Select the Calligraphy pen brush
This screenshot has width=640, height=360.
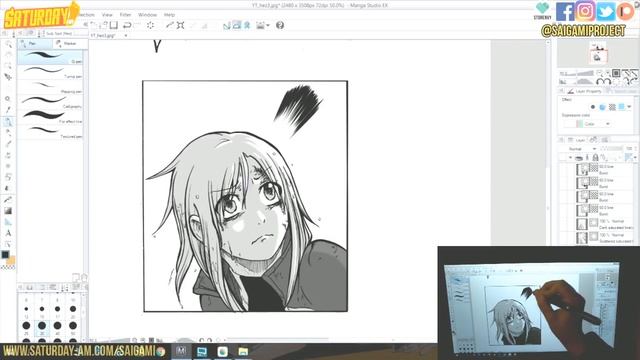coord(50,102)
